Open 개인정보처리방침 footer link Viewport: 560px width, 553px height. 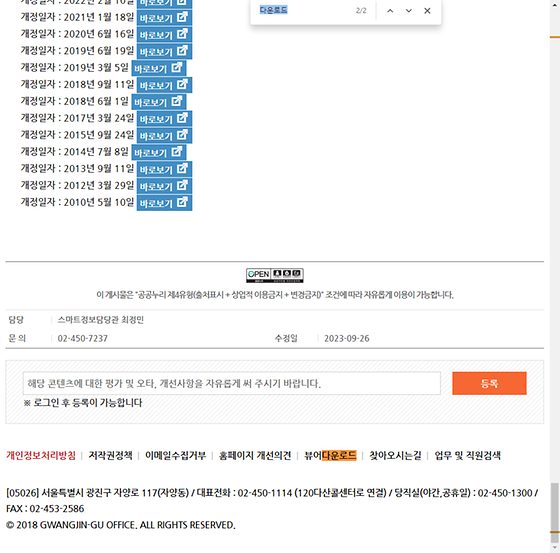pyautogui.click(x=41, y=455)
